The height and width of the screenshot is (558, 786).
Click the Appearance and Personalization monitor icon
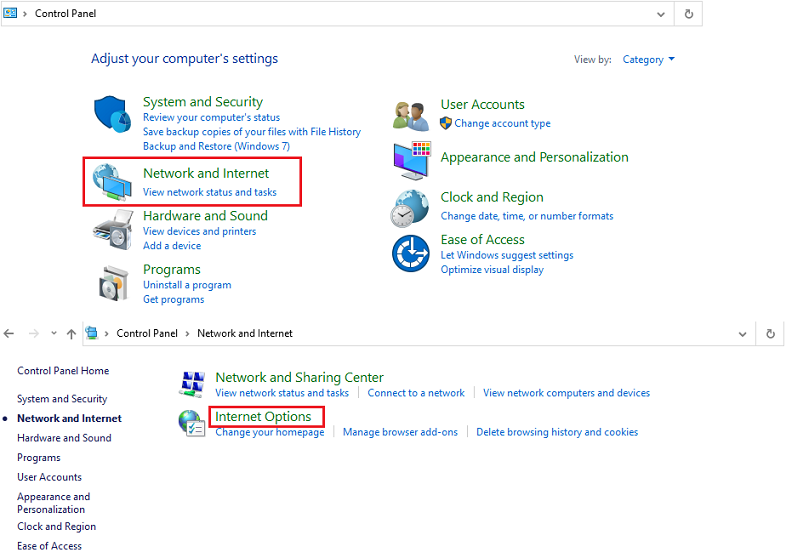(x=412, y=160)
